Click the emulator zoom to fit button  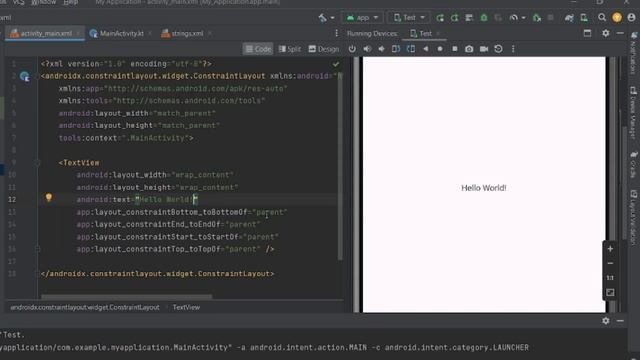(x=610, y=293)
